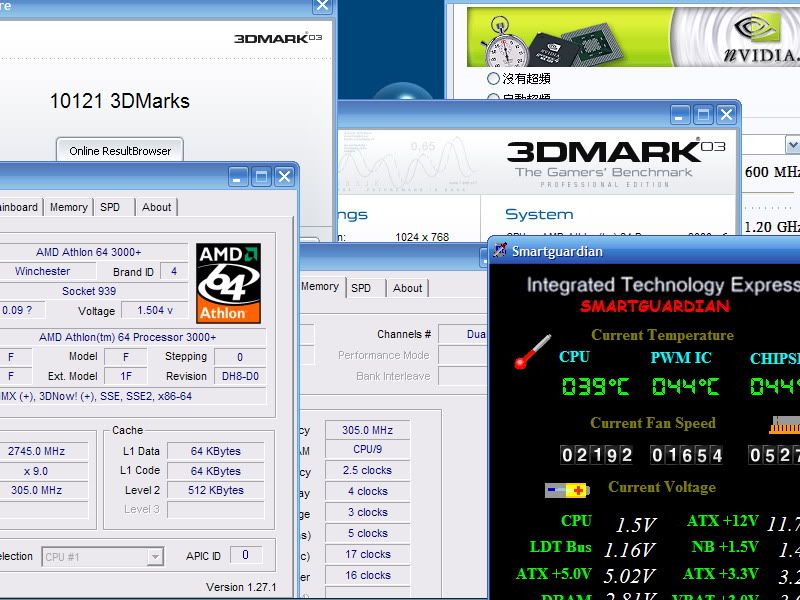The width and height of the screenshot is (800, 600).
Task: Click the fan heatsink icon in Smartguardian
Action: pyautogui.click(x=784, y=426)
